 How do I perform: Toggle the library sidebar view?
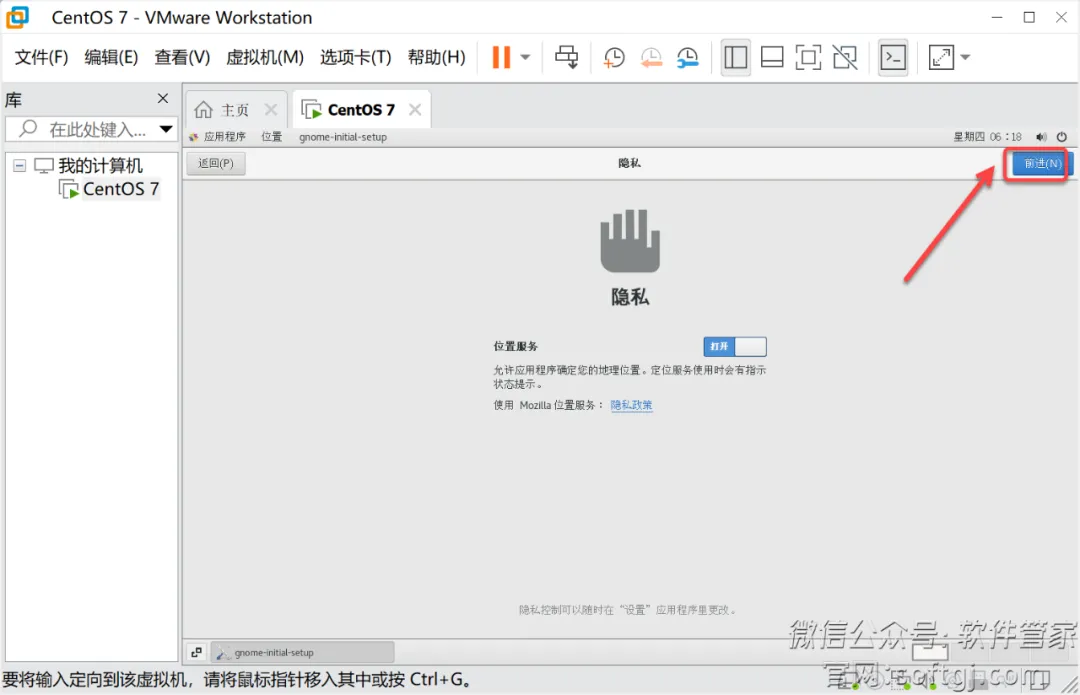pos(736,57)
